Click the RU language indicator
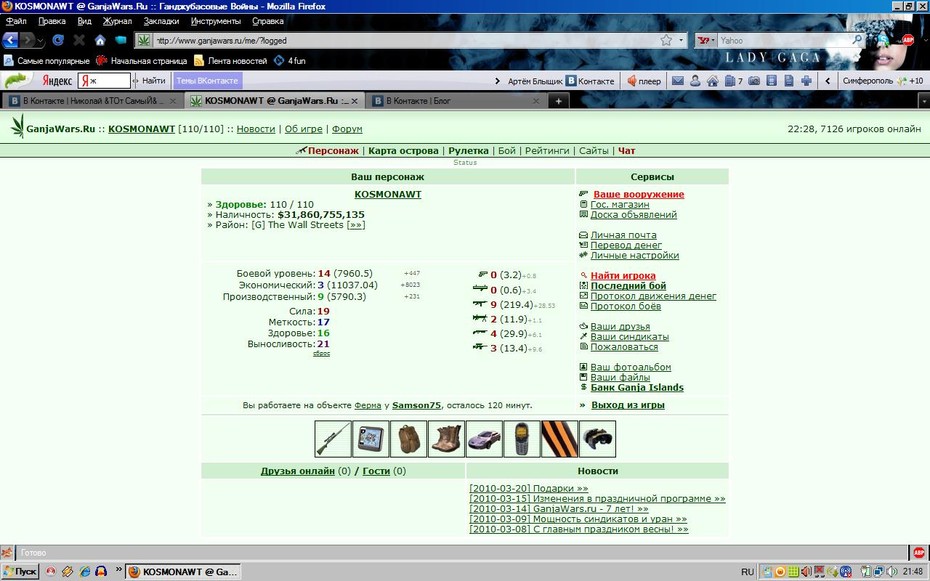Viewport: 930px width, 581px height. pyautogui.click(x=747, y=572)
